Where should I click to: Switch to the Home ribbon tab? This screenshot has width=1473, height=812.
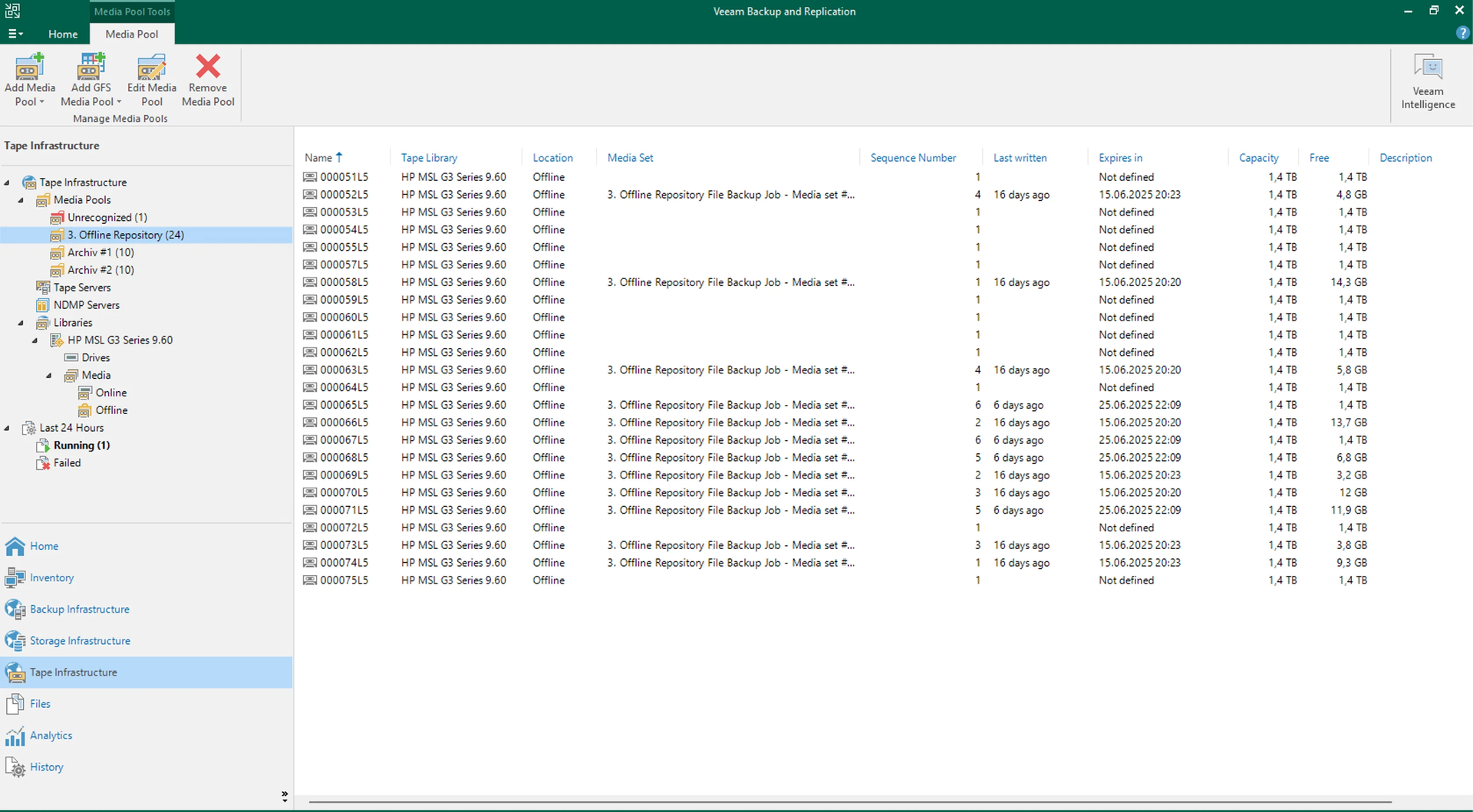pyautogui.click(x=63, y=34)
